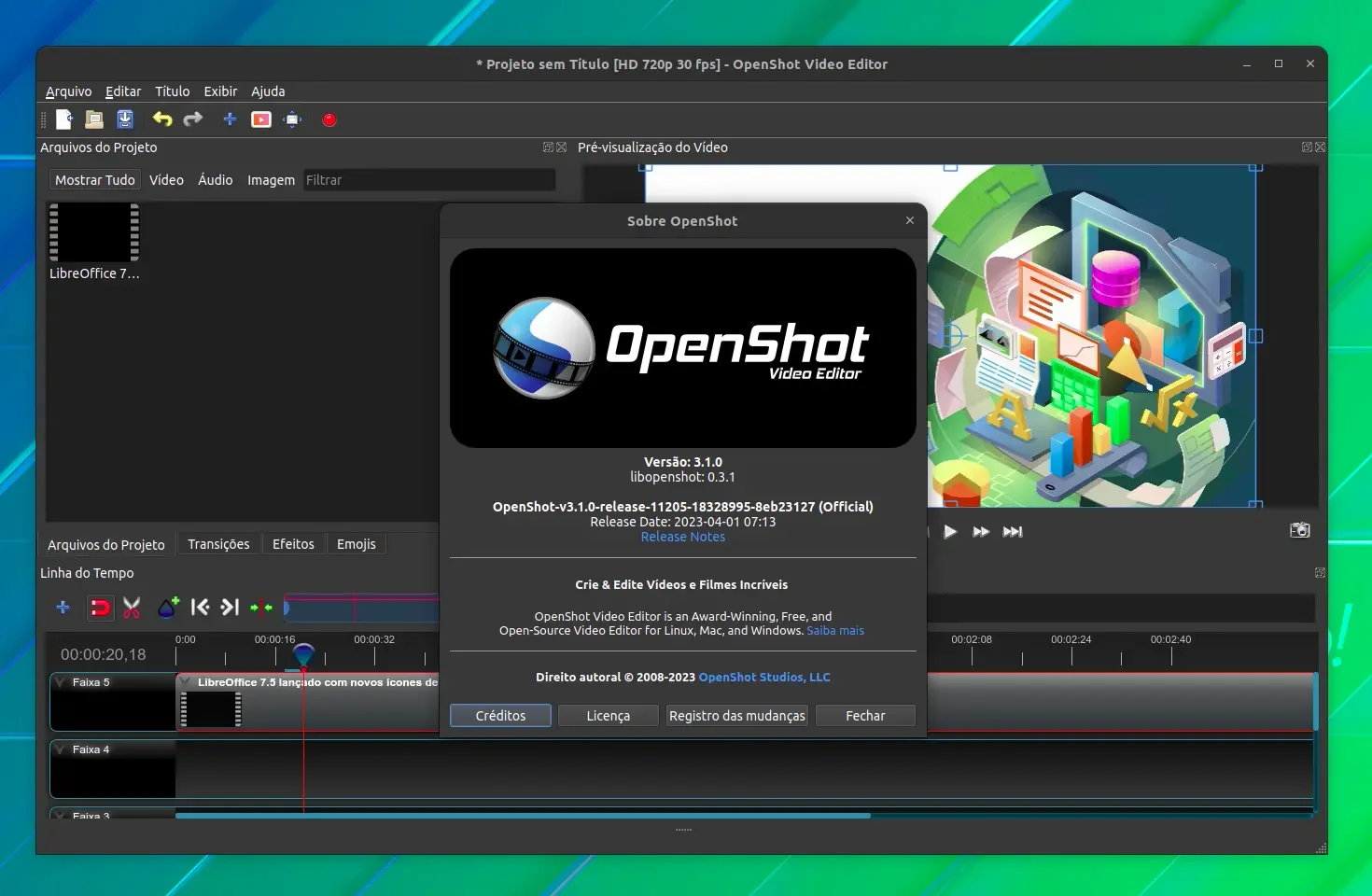Enable the Razor scissors tool
Viewport: 1372px width, 896px height.
tap(132, 609)
